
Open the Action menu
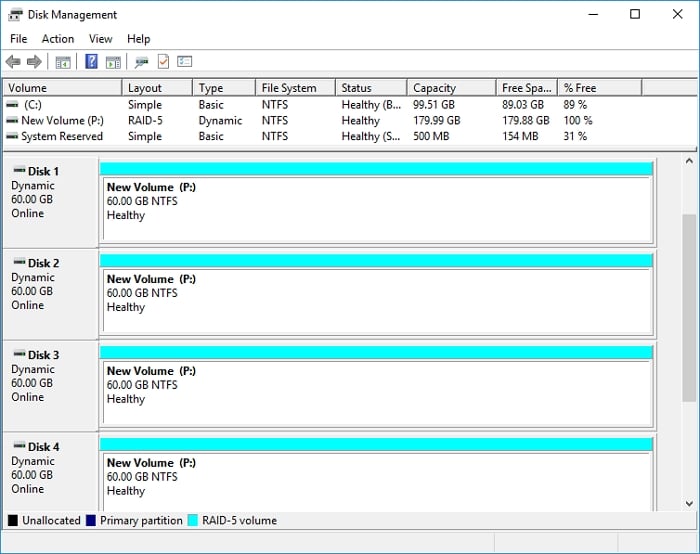(58, 39)
